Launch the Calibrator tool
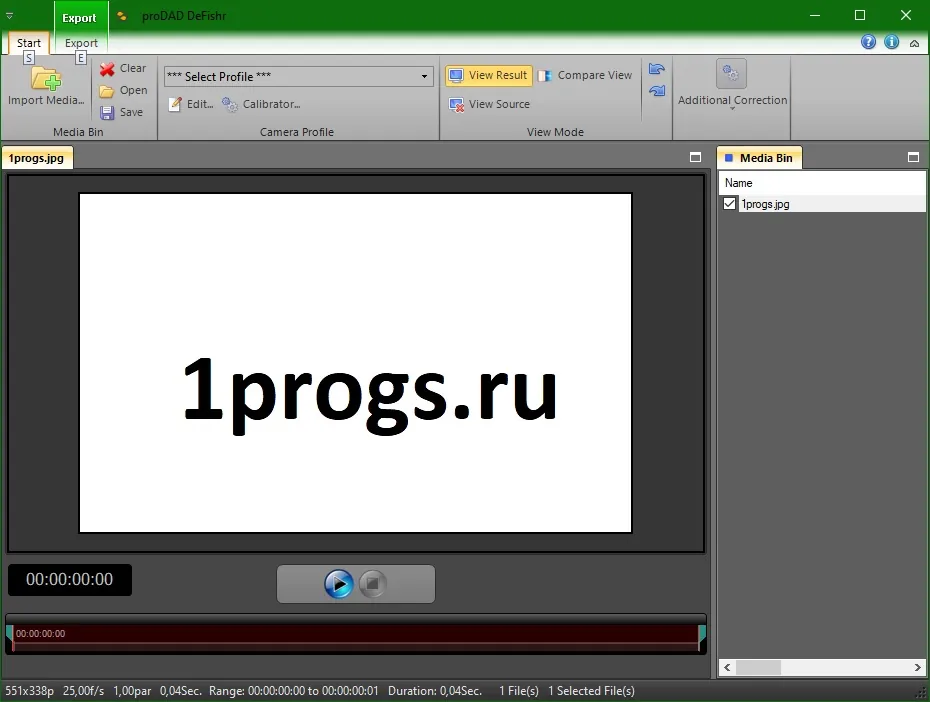Viewport: 930px width, 702px height. 262,104
